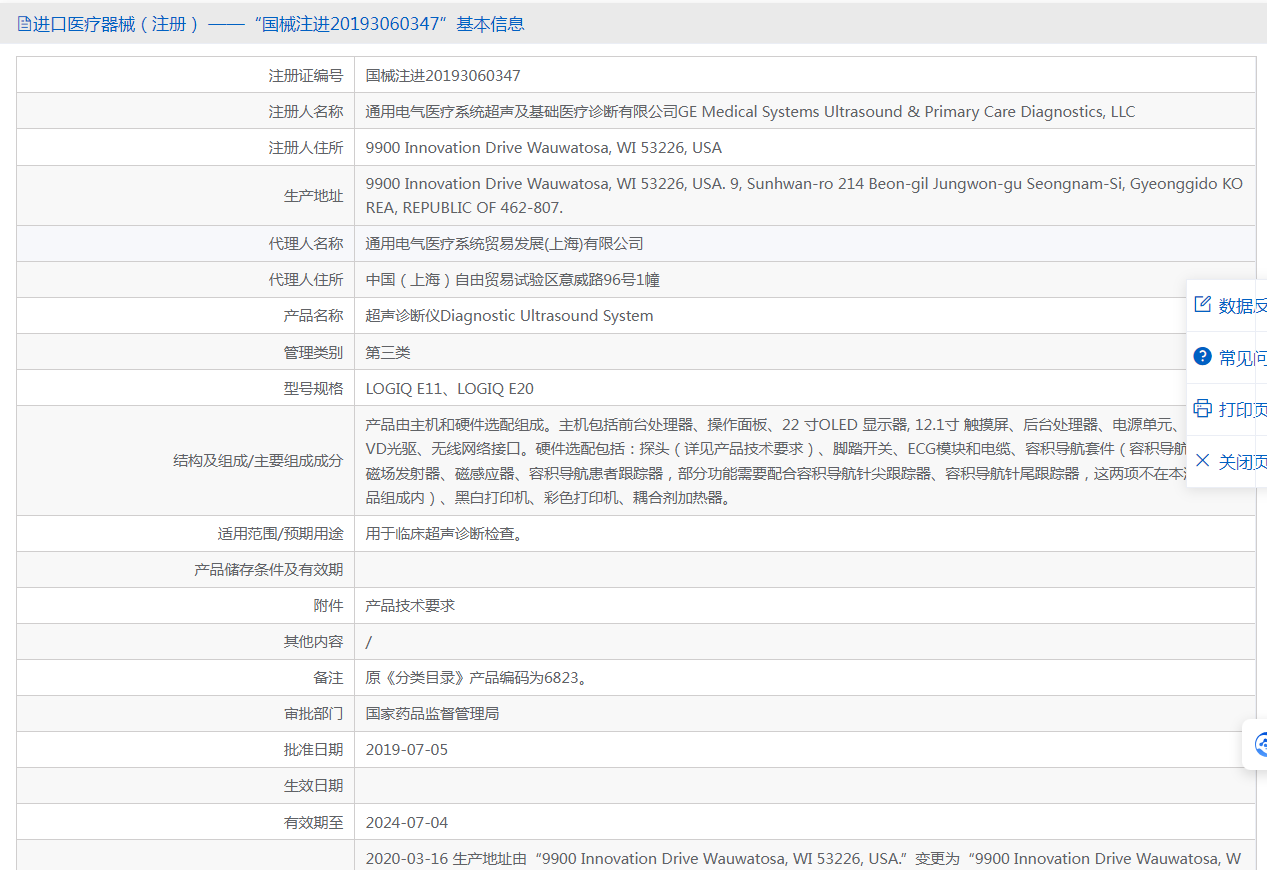This screenshot has height=870, width=1267.
Task: Select the 结构及组成/主要组成成分 label cell
Action: tap(186, 460)
